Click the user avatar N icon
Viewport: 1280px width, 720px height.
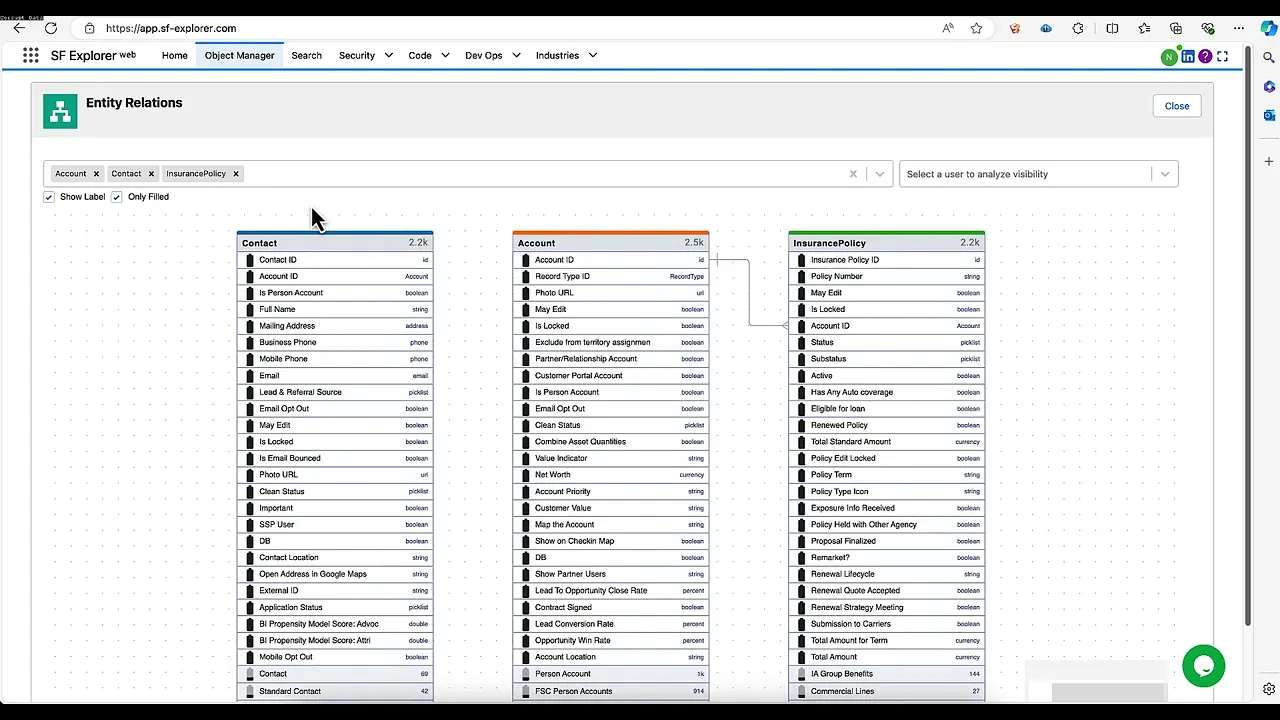1169,57
